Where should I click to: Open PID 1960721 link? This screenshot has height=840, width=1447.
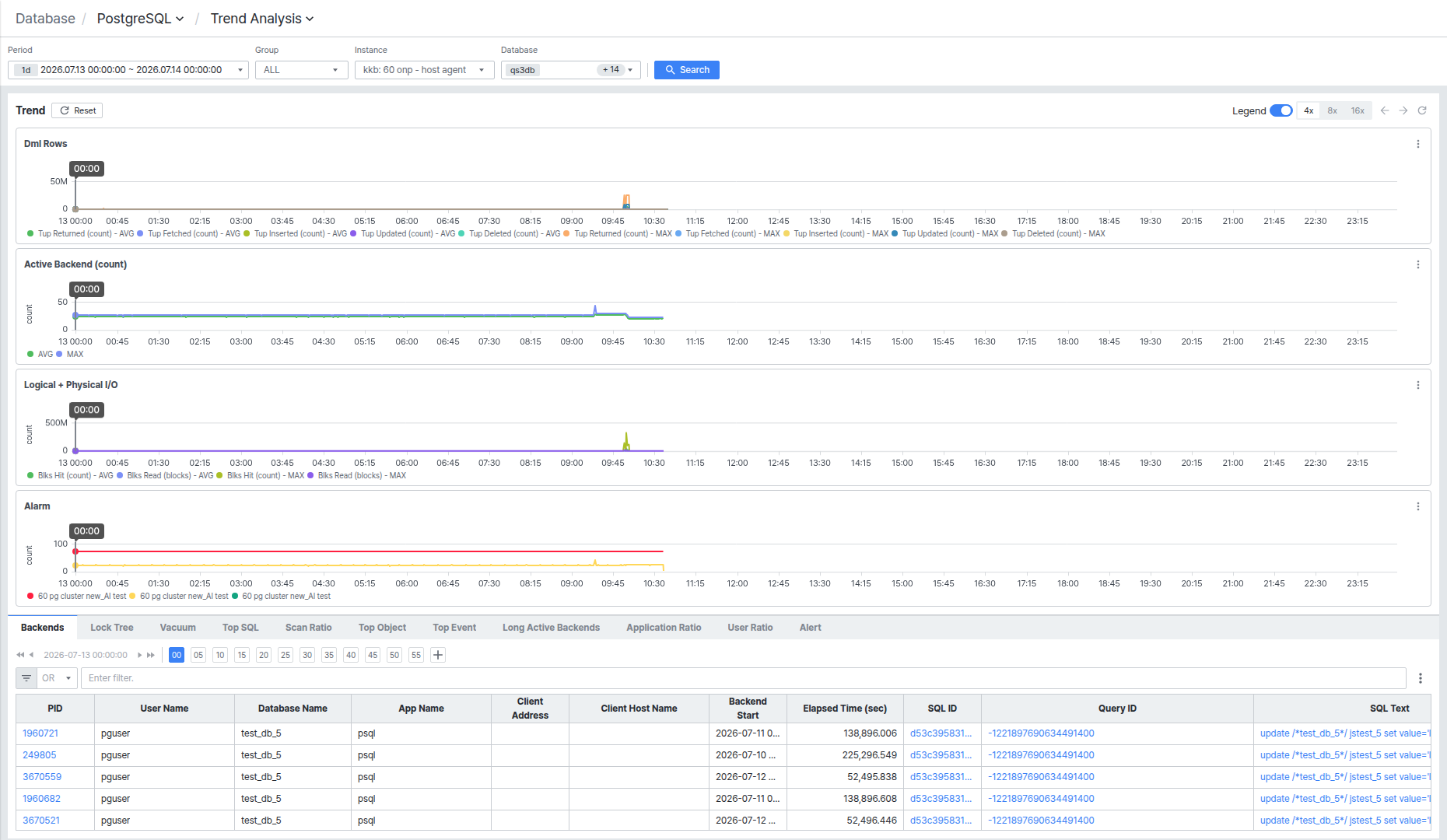pyautogui.click(x=40, y=733)
